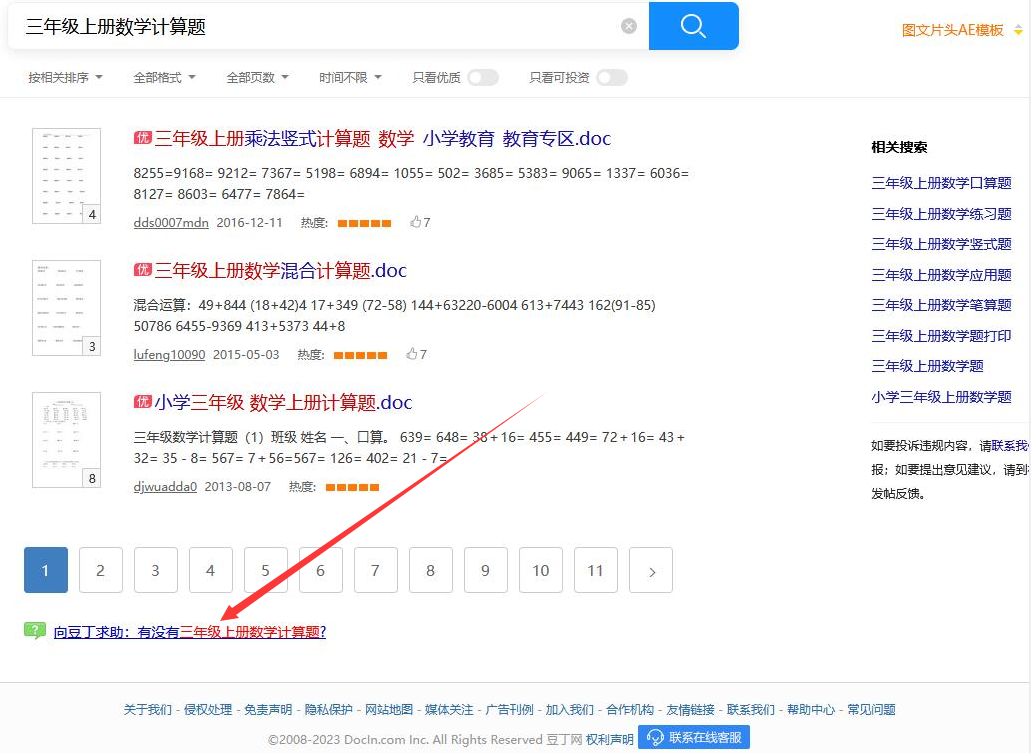1031x753 pixels.
Task: Click the heat rating bar for djwuadda0 result
Action: click(x=352, y=487)
